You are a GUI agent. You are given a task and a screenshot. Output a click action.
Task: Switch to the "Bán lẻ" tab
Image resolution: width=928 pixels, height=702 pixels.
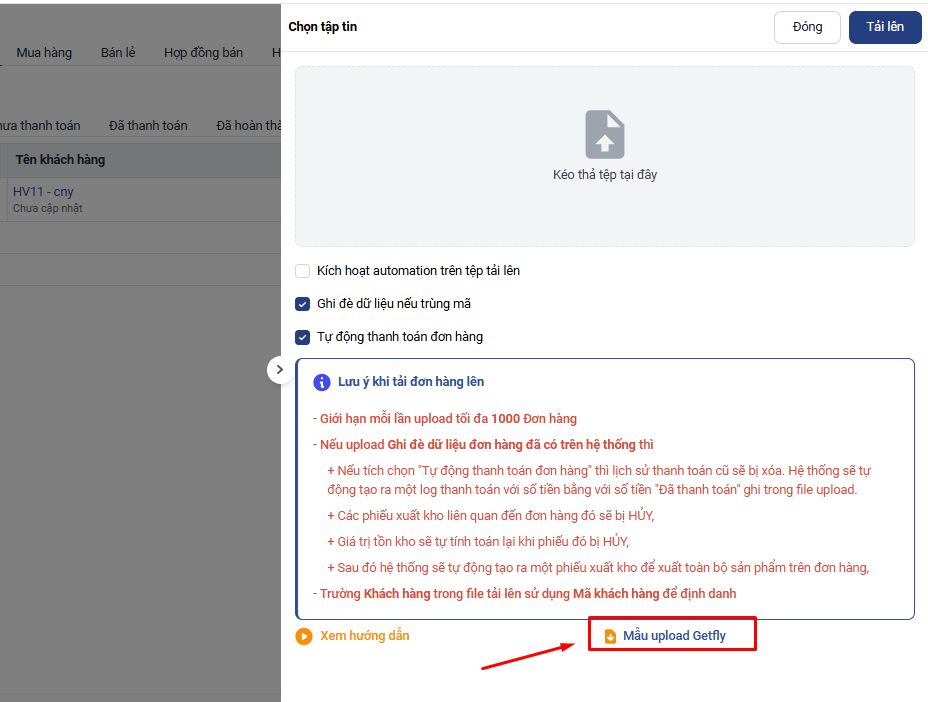pos(118,53)
